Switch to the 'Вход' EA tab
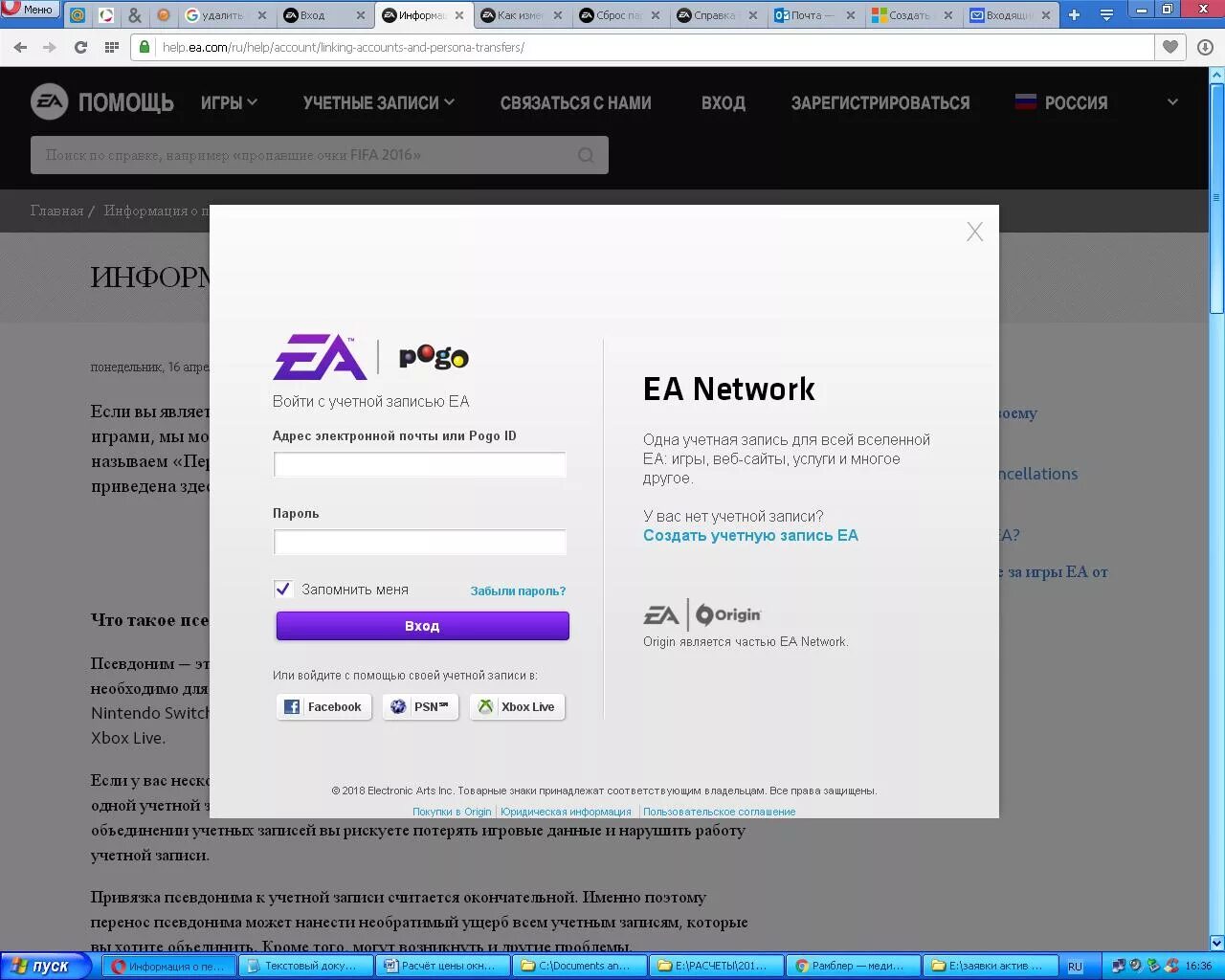Image resolution: width=1225 pixels, height=980 pixels. click(x=325, y=15)
